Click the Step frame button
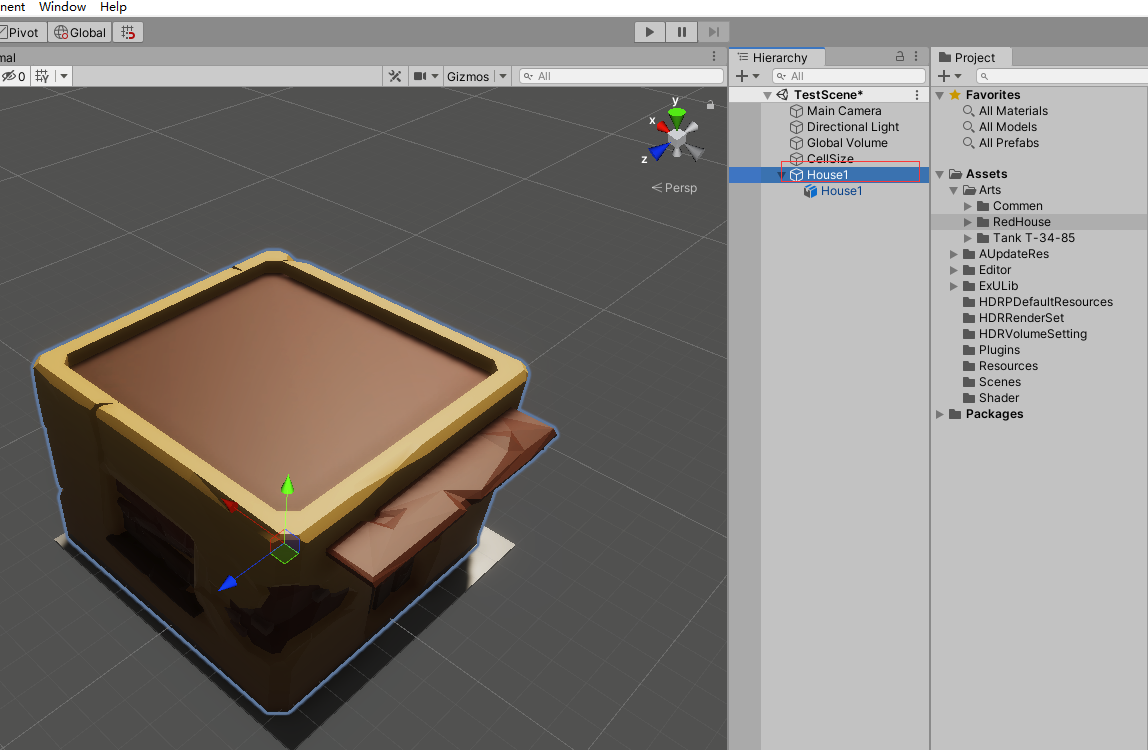1148x750 pixels. (x=714, y=32)
